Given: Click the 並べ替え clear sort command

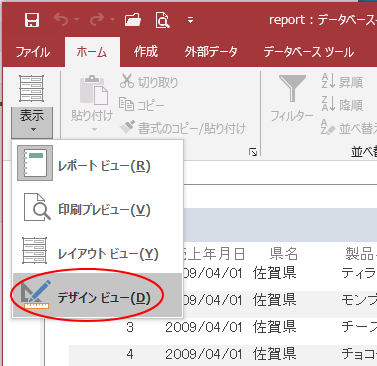Looking at the screenshot, I should pyautogui.click(x=349, y=128).
